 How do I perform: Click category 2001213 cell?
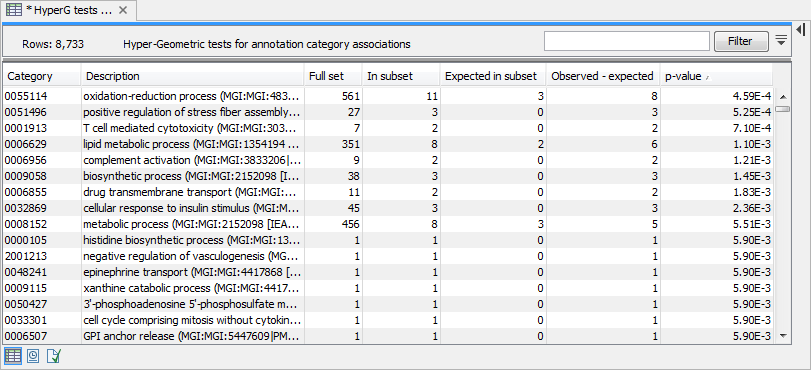(42, 256)
